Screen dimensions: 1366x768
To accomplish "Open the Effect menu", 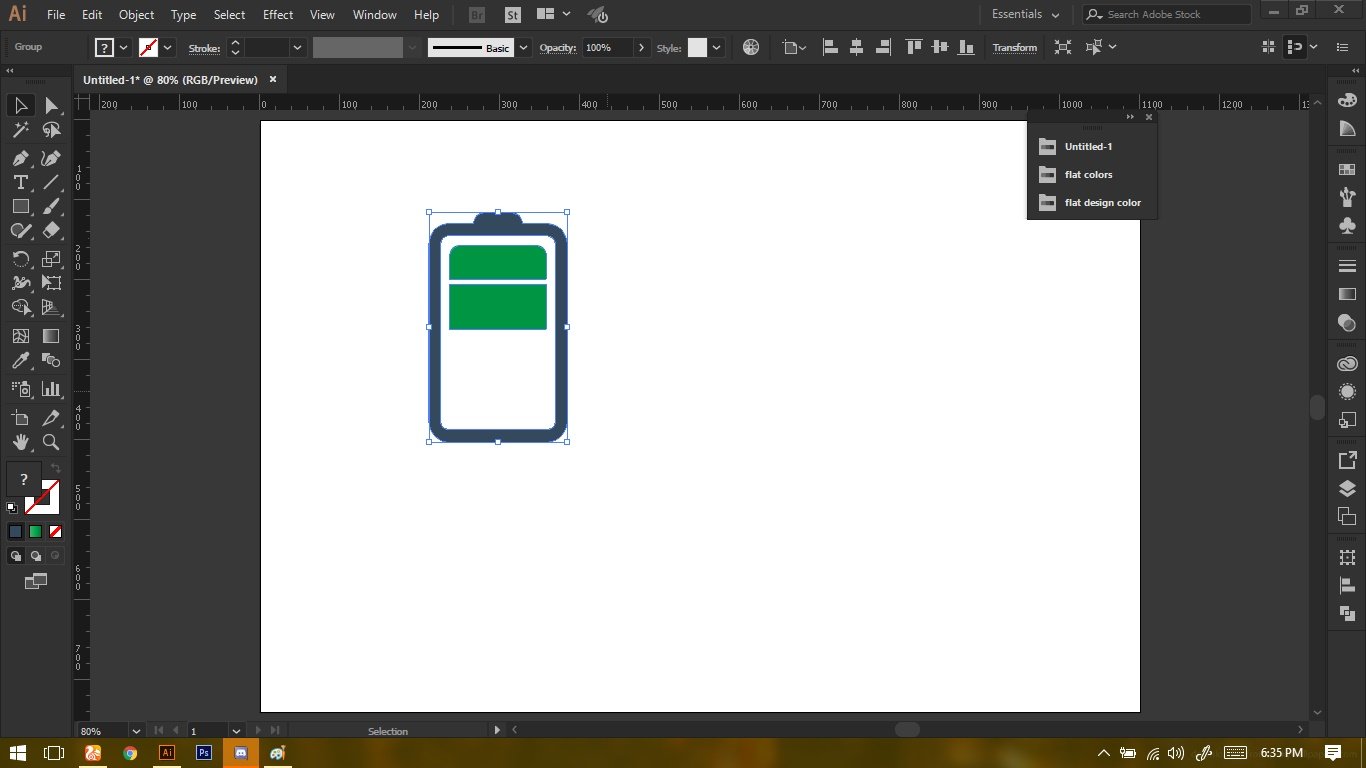I will click(278, 15).
